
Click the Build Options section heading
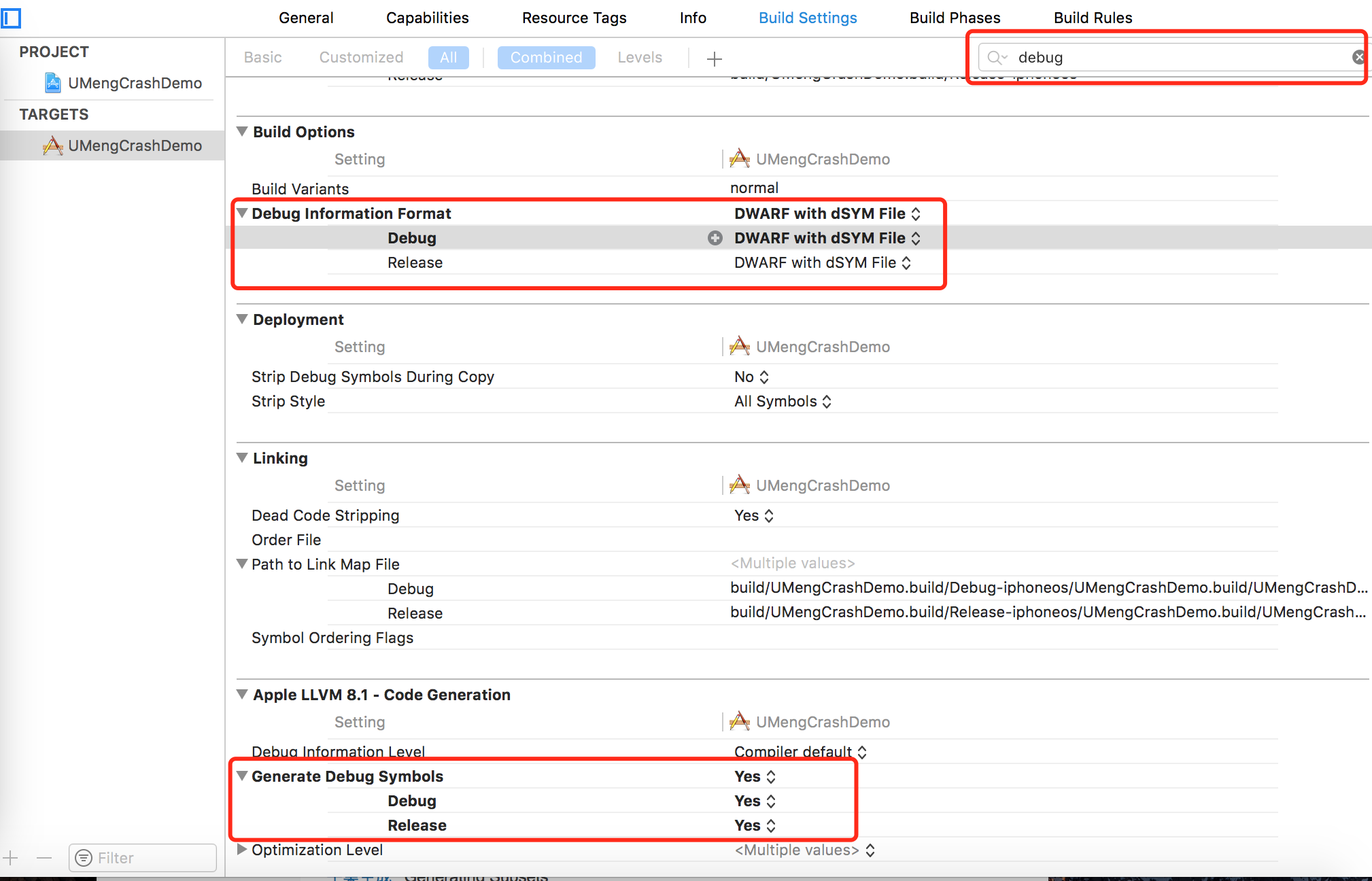pos(304,132)
